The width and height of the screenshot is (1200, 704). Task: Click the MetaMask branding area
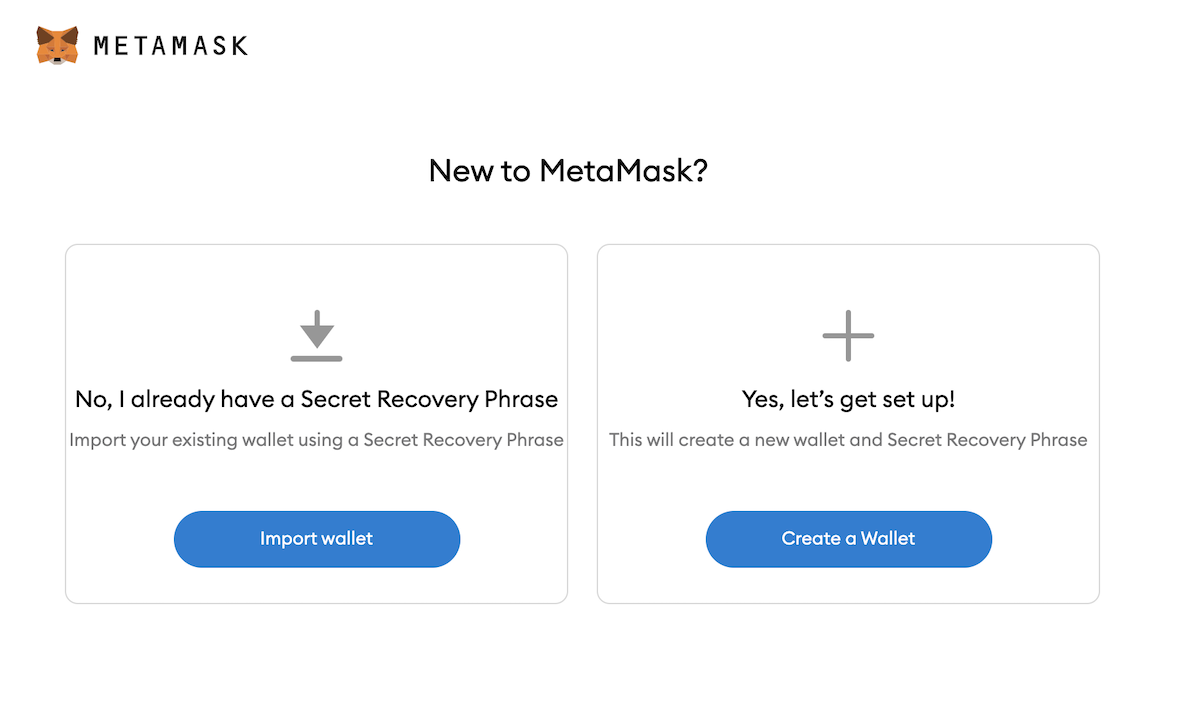click(140, 44)
